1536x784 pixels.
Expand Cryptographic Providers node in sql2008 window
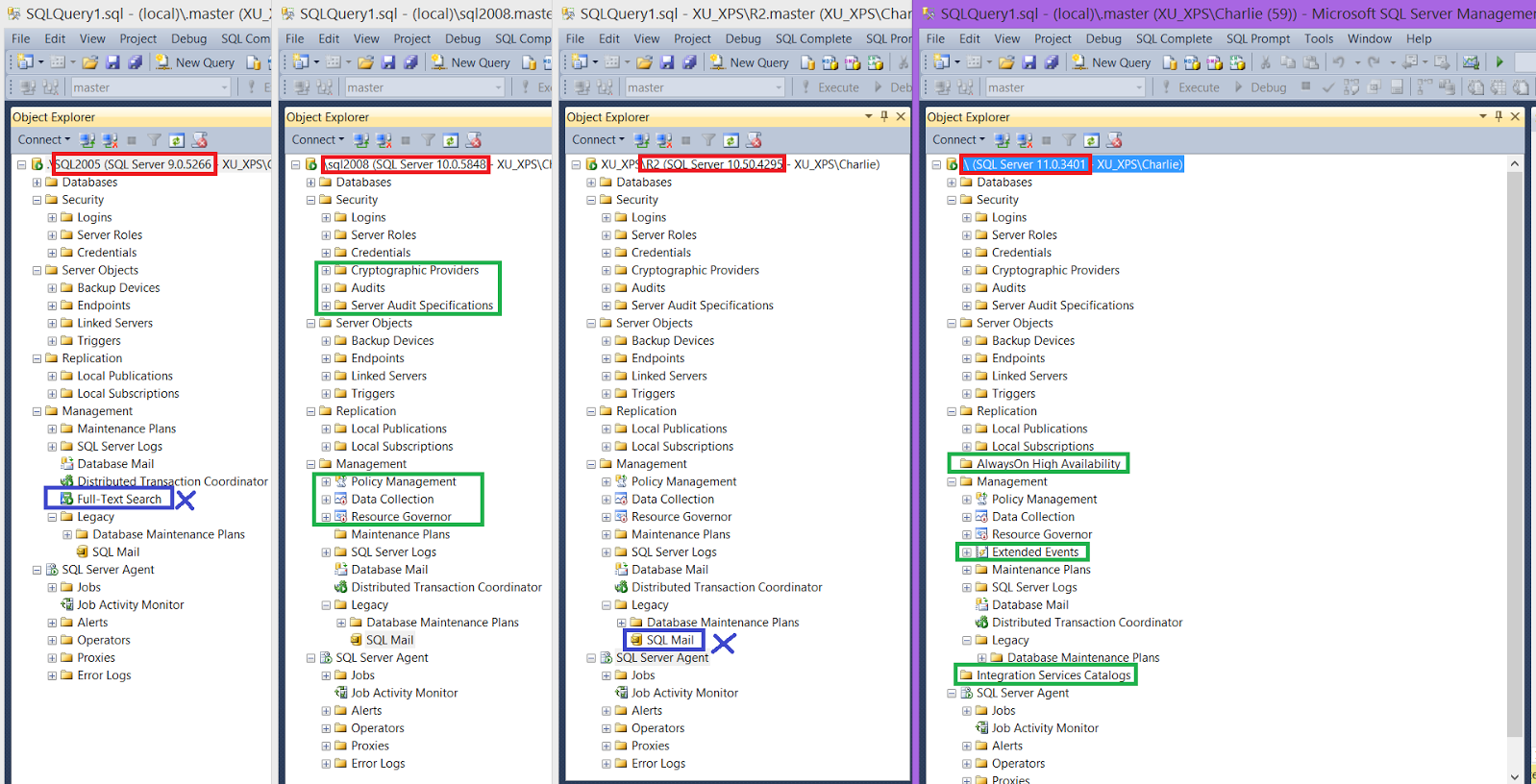[x=326, y=271]
